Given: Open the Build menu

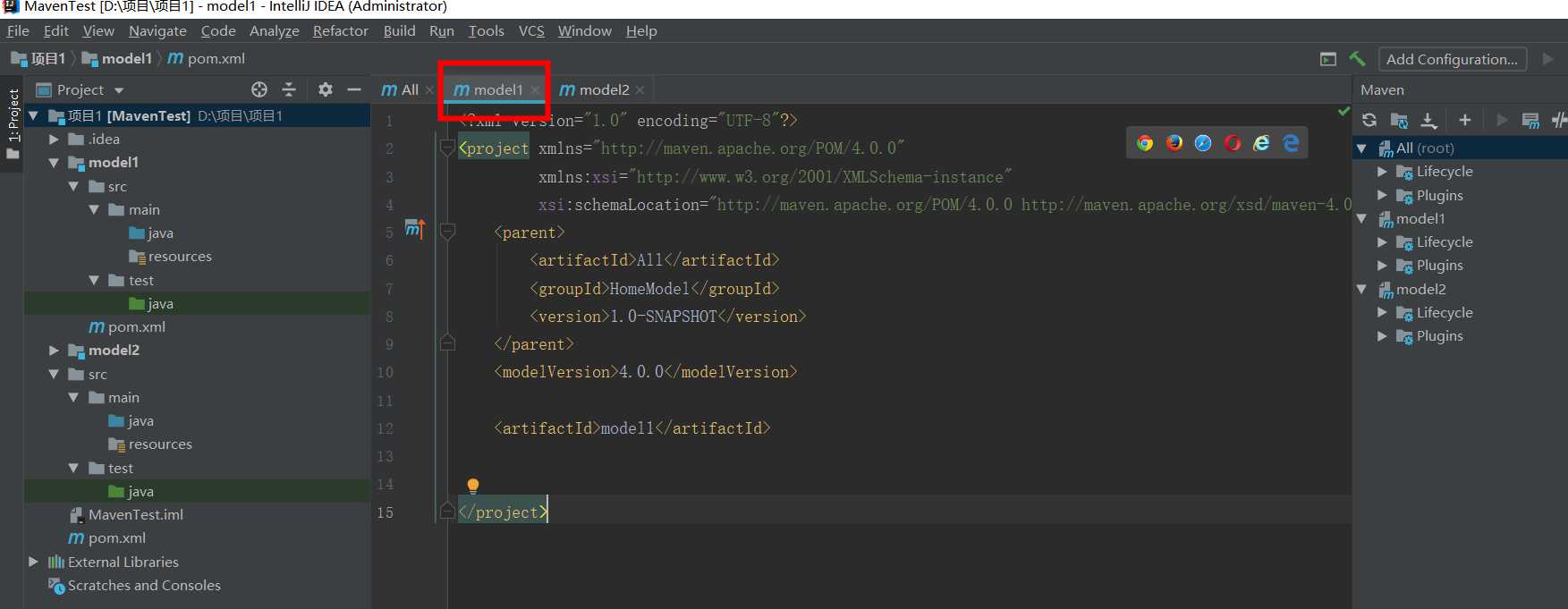Looking at the screenshot, I should pyautogui.click(x=399, y=30).
